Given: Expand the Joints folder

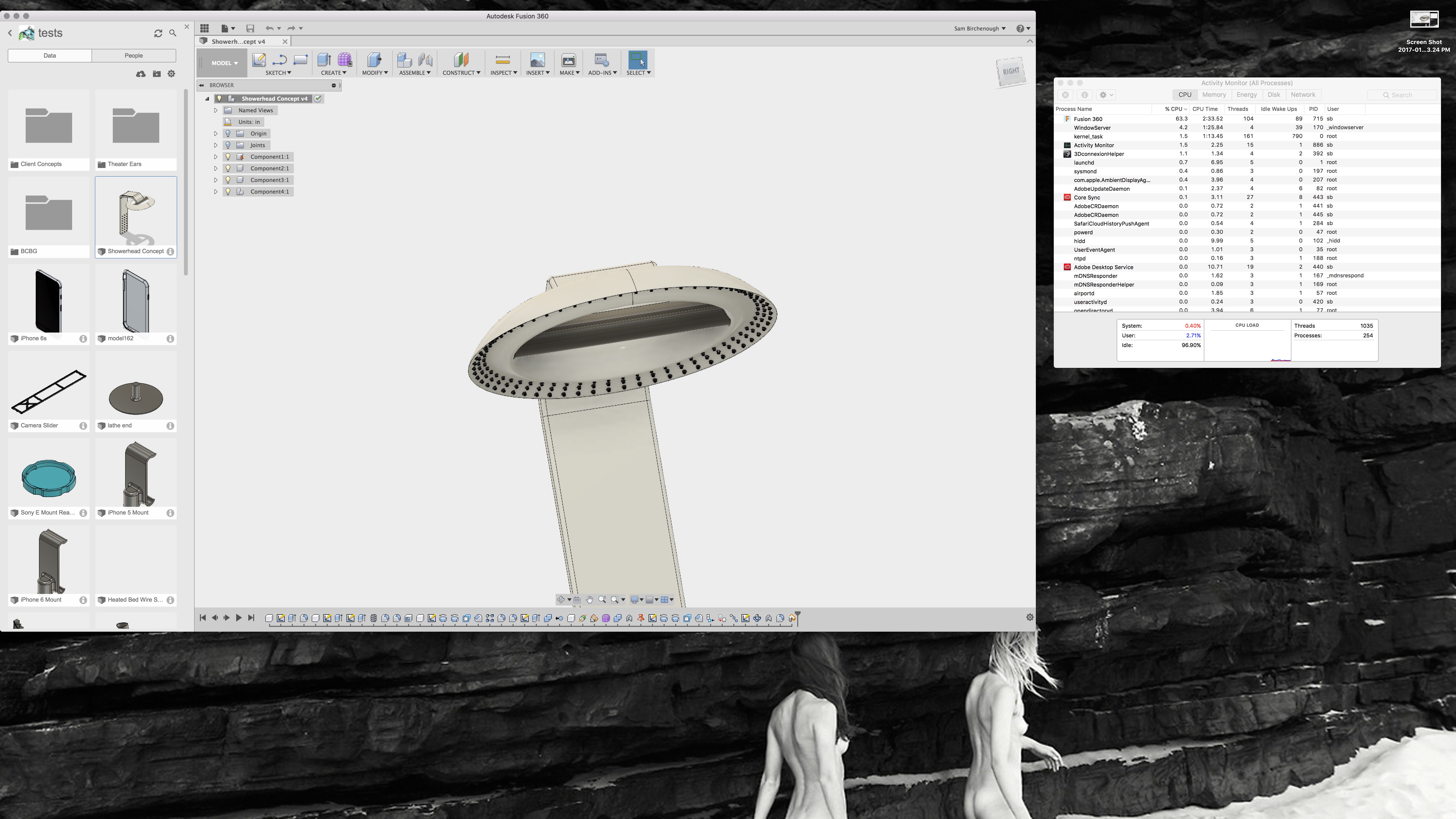Looking at the screenshot, I should (215, 145).
